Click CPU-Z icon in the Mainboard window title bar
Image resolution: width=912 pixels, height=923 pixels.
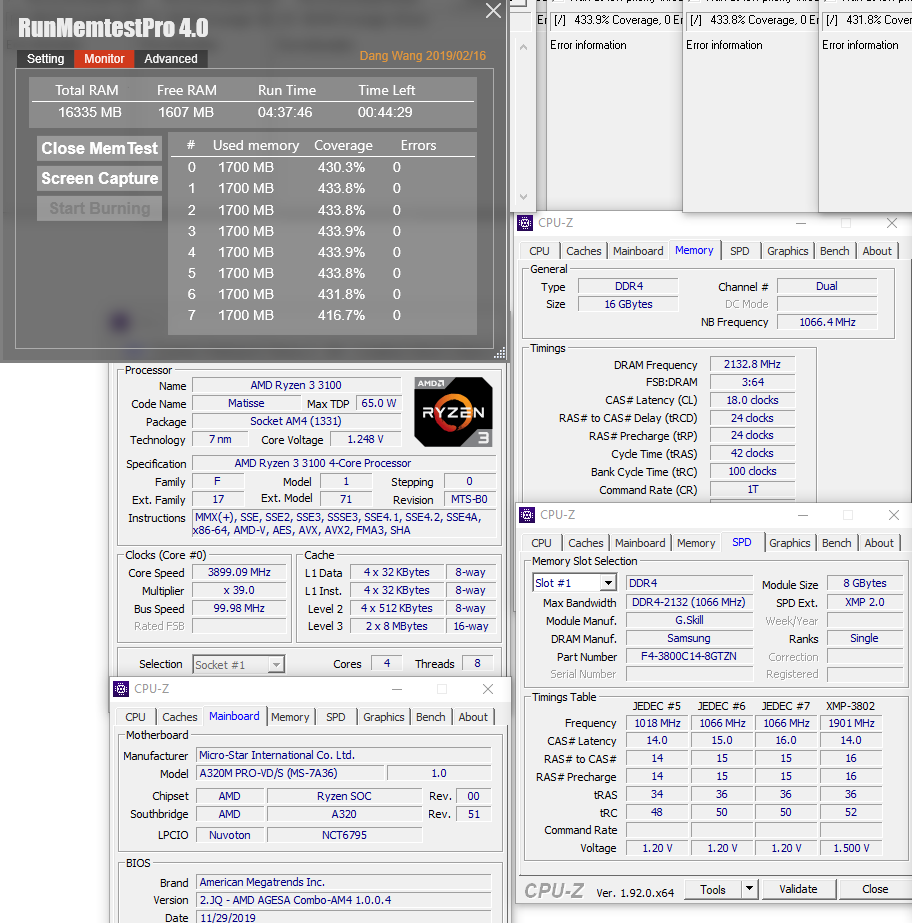pos(121,689)
